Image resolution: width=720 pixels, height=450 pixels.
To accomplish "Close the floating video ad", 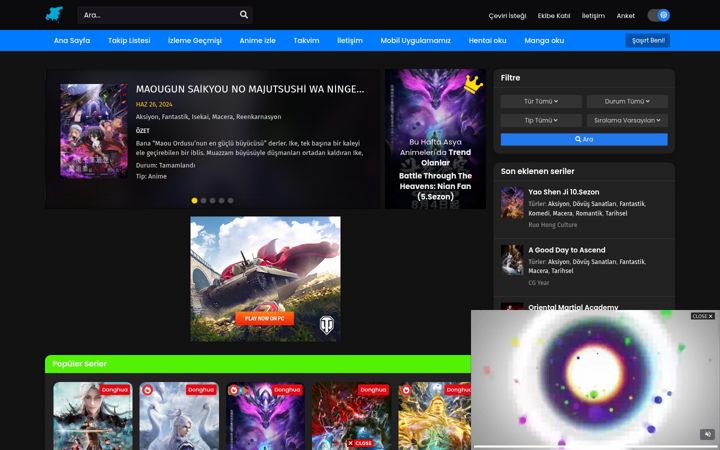I will click(703, 316).
